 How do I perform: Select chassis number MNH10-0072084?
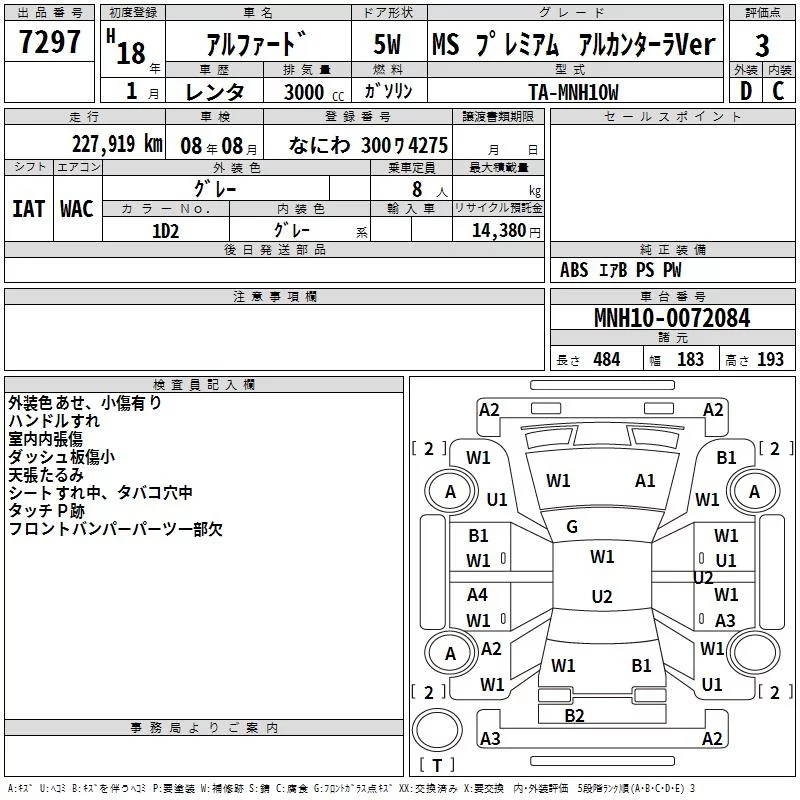pyautogui.click(x=672, y=318)
